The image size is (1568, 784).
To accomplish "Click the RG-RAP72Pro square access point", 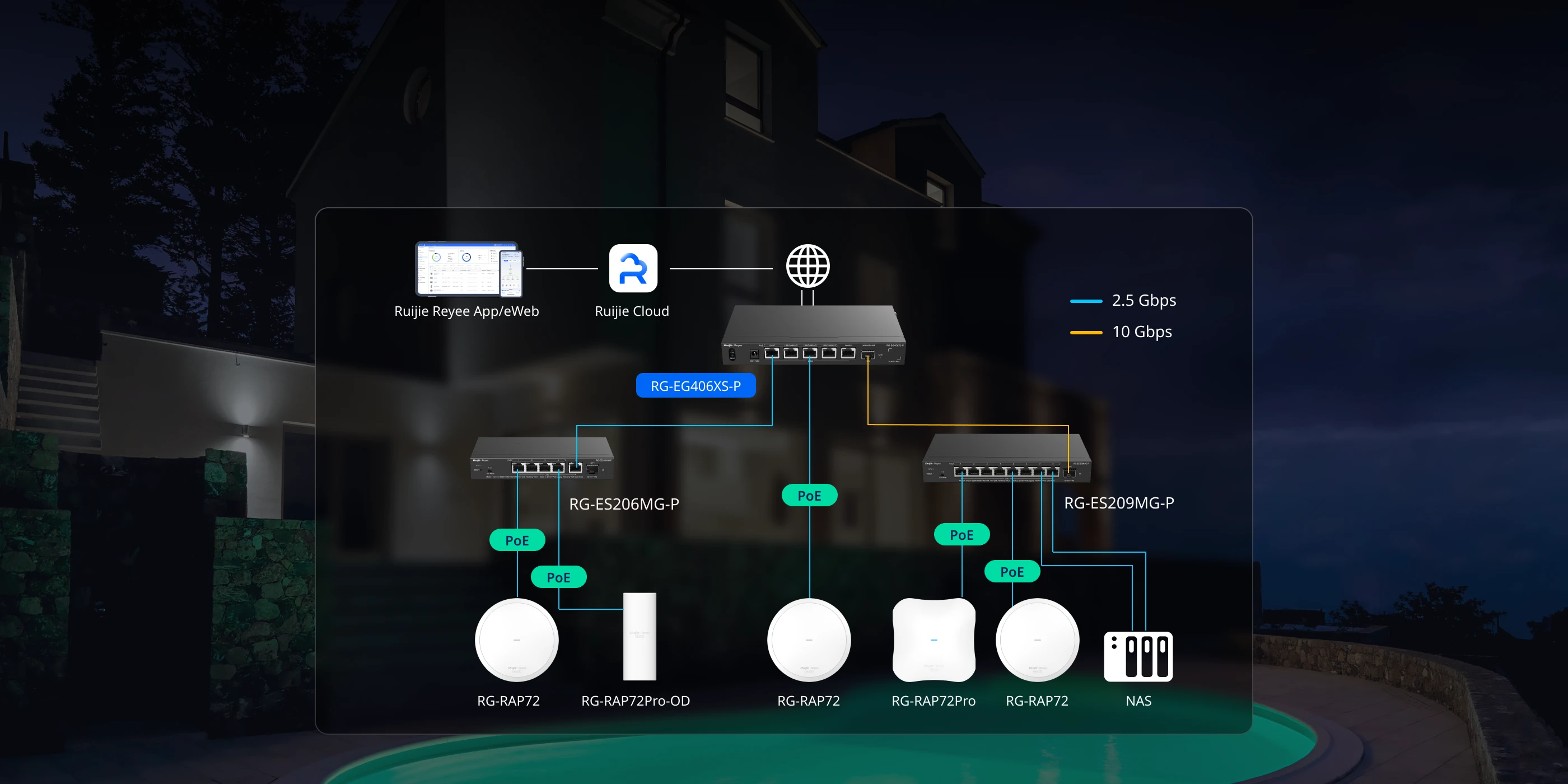I will pyautogui.click(x=934, y=640).
